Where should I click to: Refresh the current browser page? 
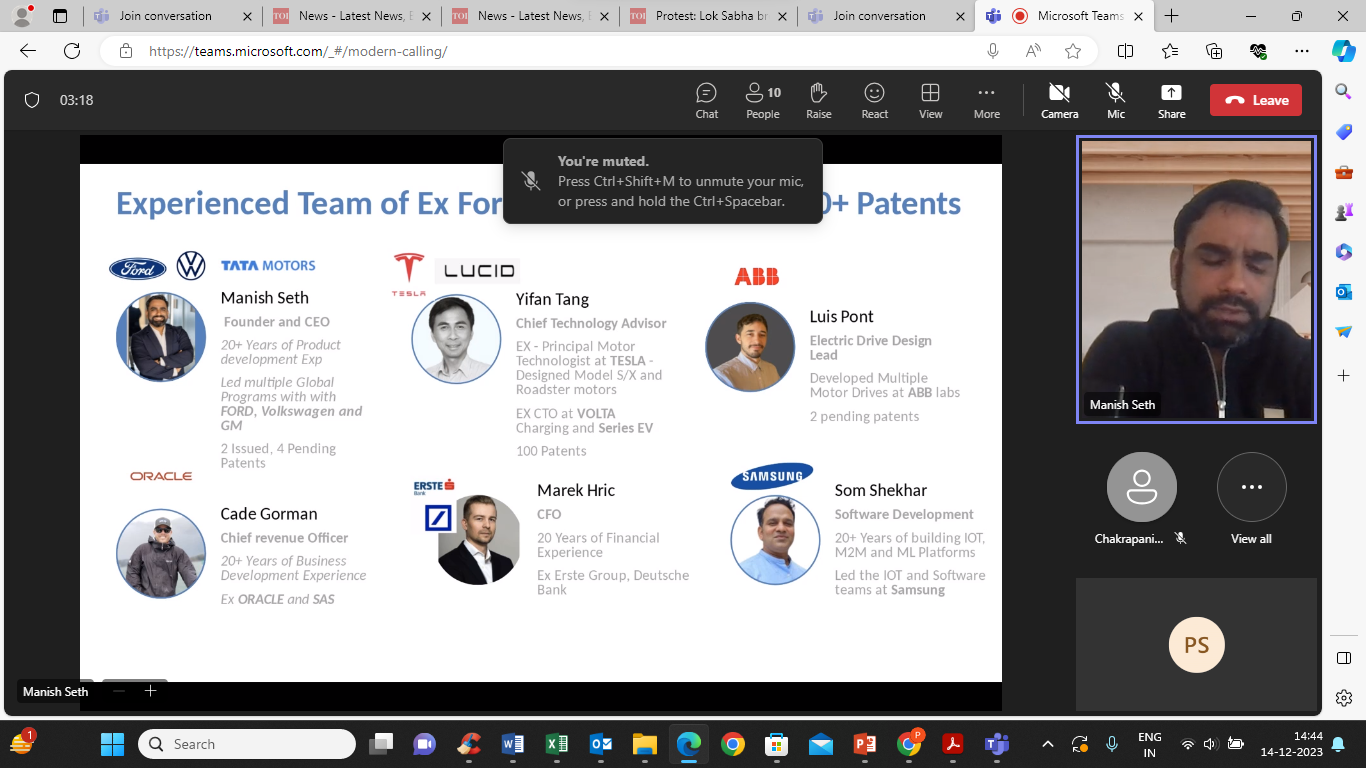(72, 51)
